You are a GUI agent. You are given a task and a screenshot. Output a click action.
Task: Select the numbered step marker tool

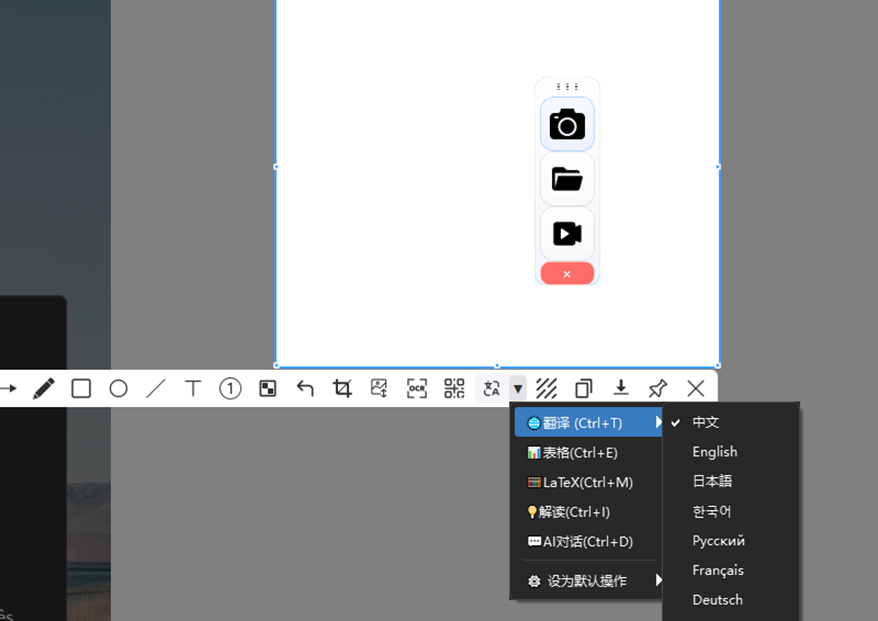230,388
